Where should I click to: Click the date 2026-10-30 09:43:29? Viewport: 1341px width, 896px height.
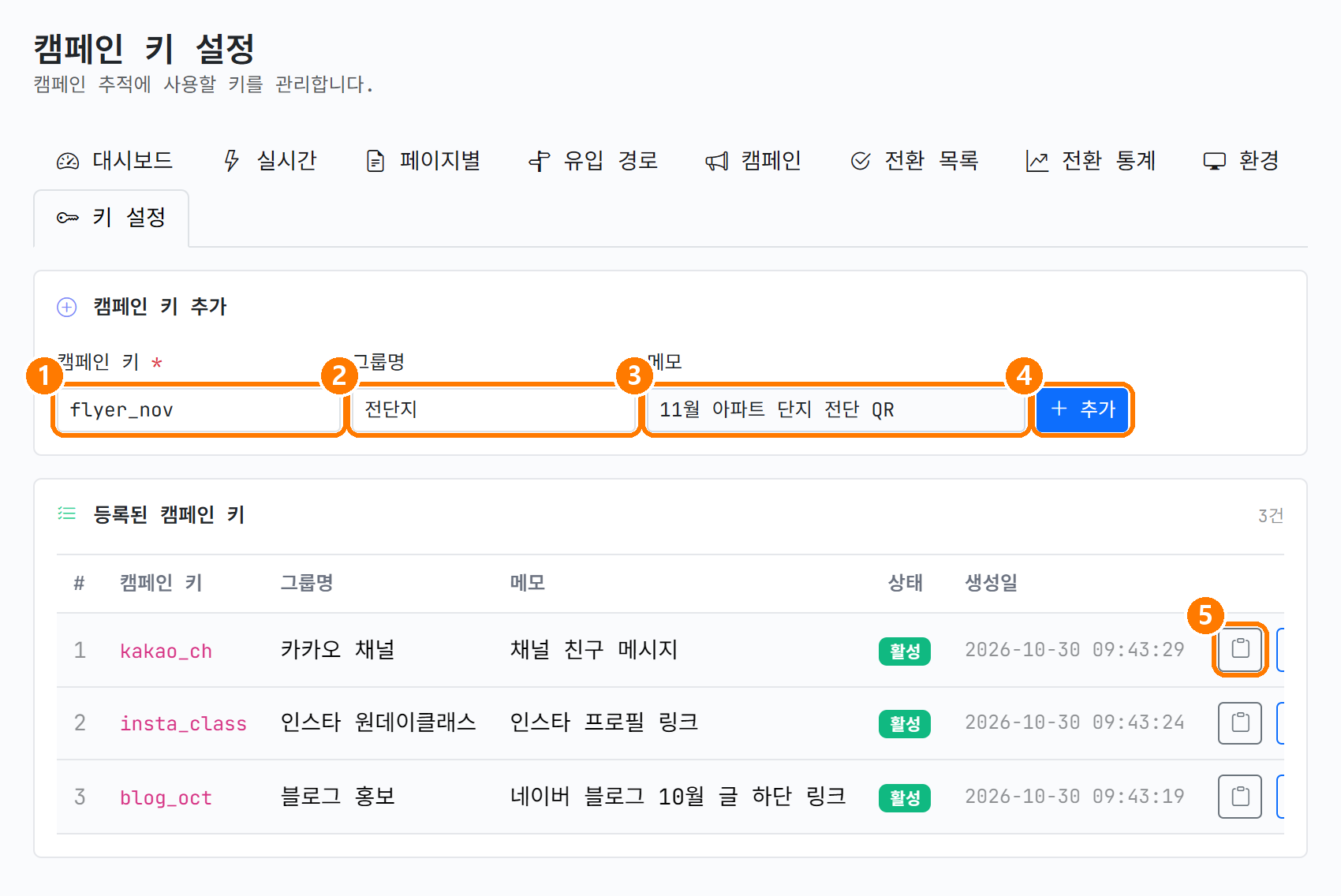[x=1074, y=650]
